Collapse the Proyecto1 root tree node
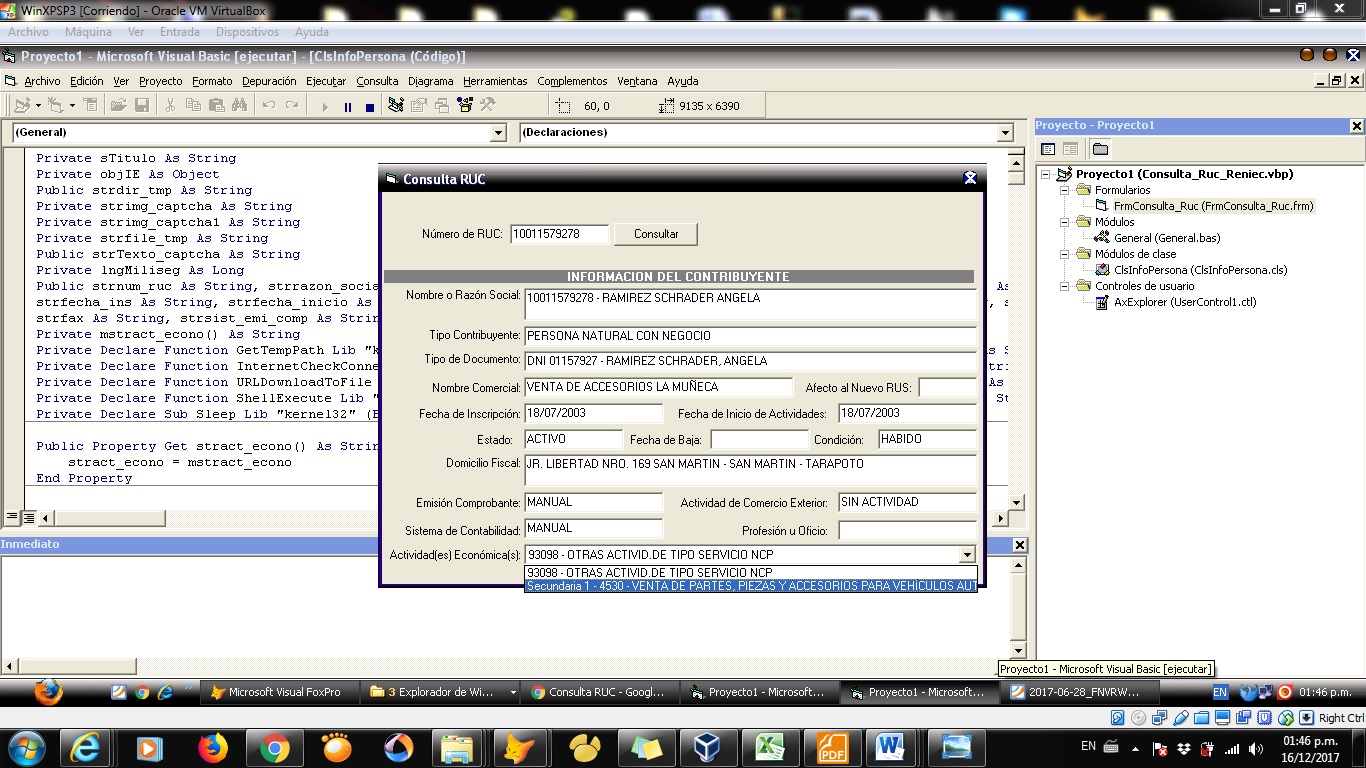The width and height of the screenshot is (1366, 768). 1046,174
